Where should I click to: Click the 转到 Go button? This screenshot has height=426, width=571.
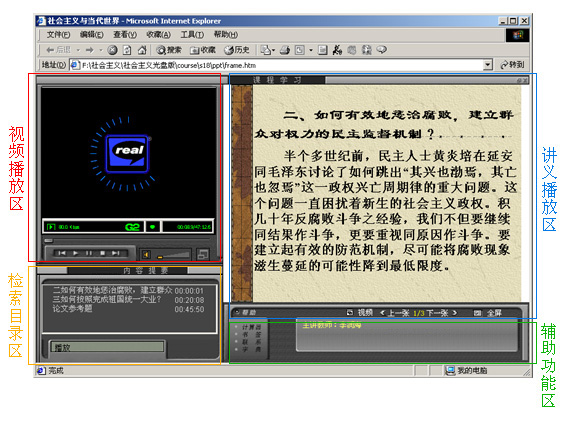512,65
